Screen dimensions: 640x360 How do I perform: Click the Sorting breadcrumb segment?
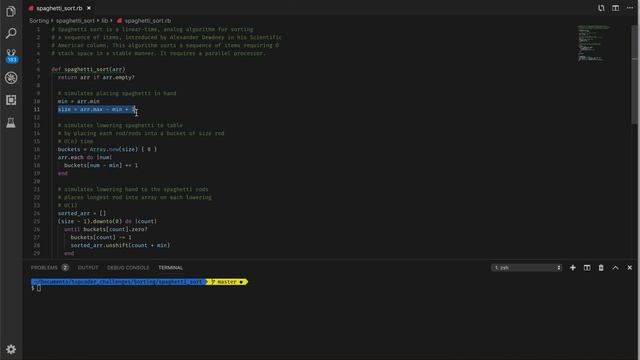[x=39, y=20]
